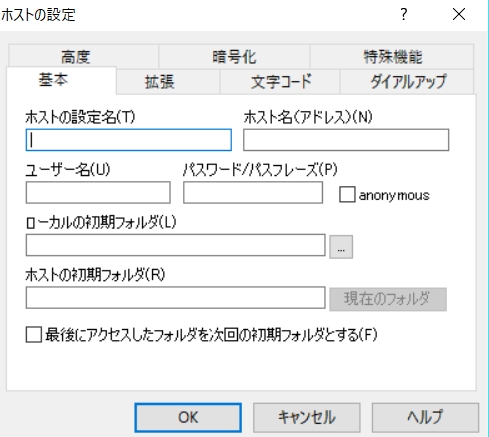Select the パスワード/パスフレーズ field
Image resolution: width=489 pixels, height=437 pixels.
pos(253,192)
